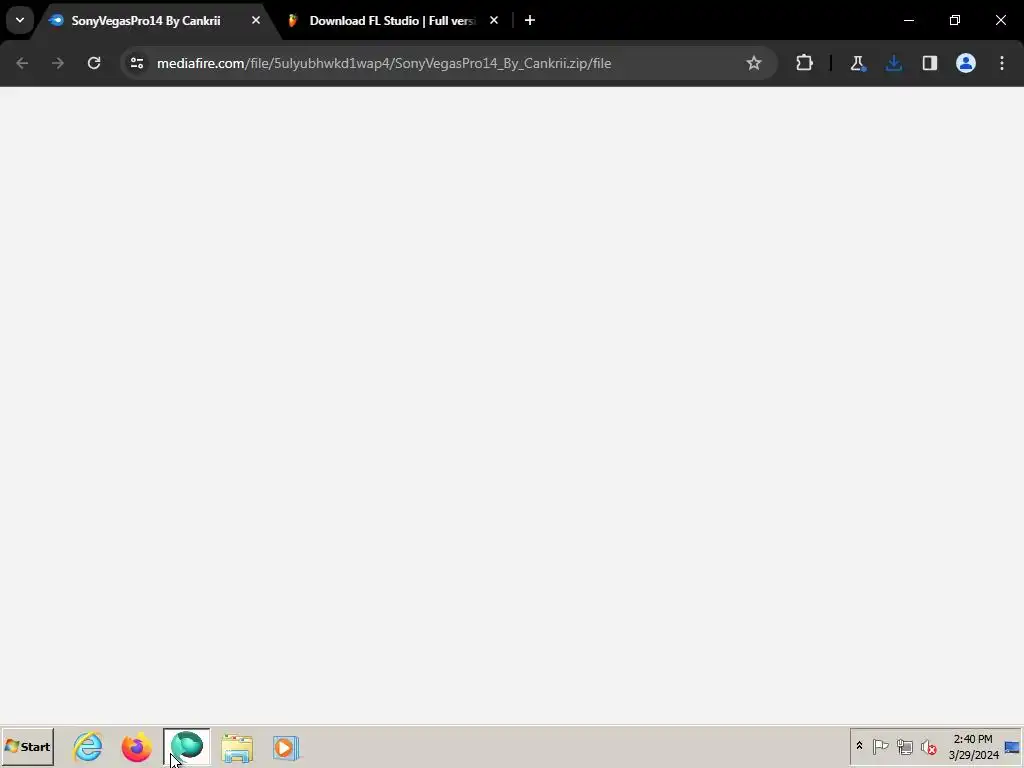Open the muted volume tray icon

[x=928, y=746]
